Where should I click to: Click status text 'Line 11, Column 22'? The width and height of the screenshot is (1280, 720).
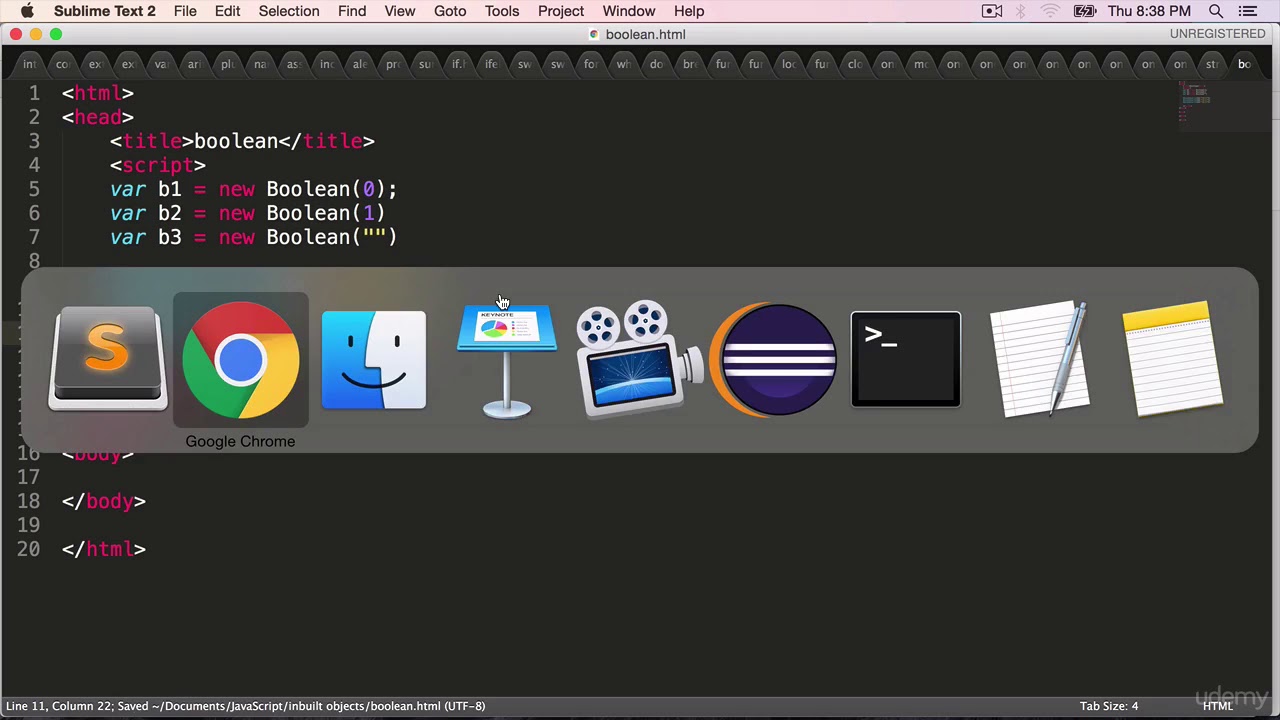[59, 706]
